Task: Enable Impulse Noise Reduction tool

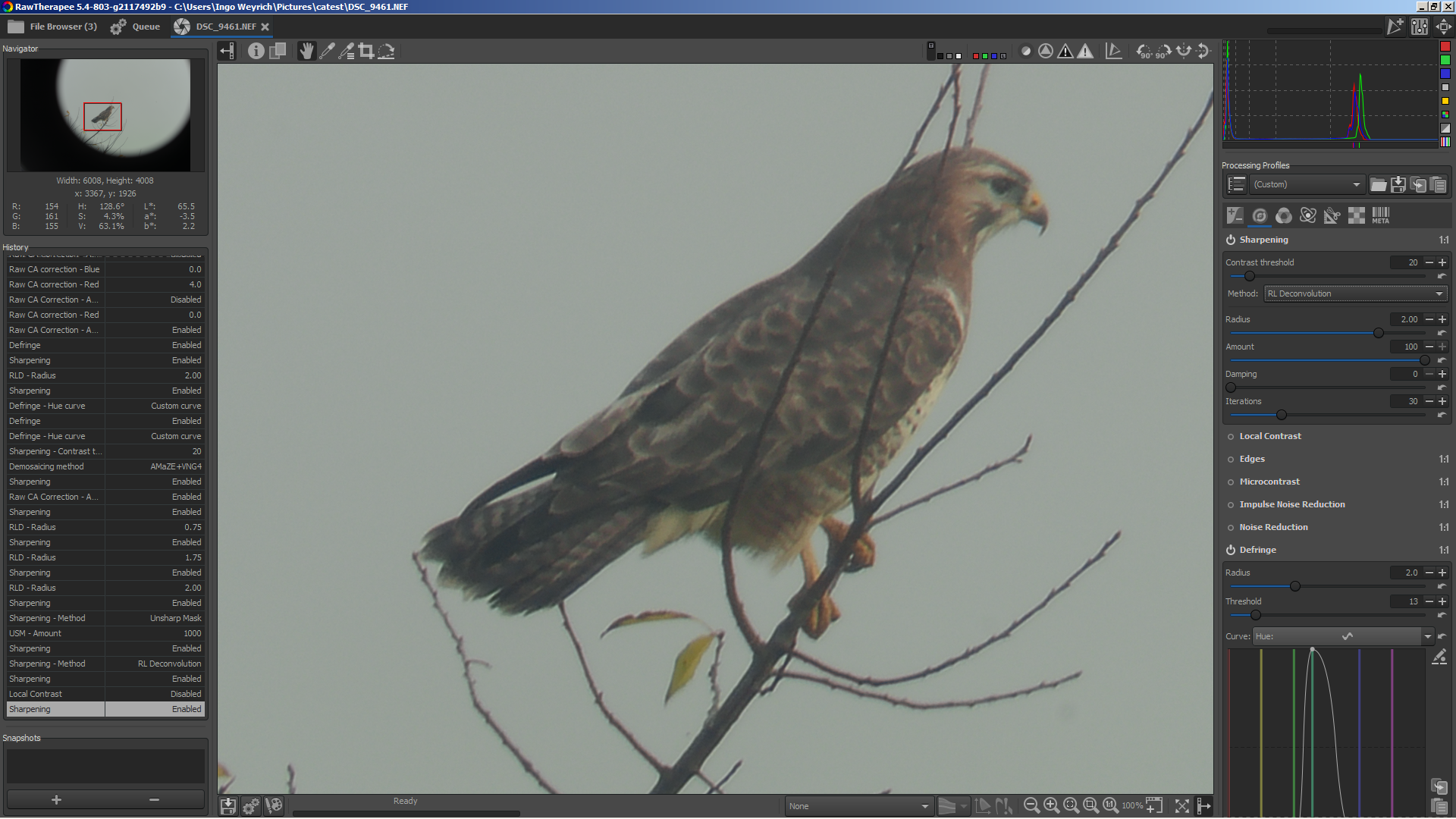Action: 1231,504
